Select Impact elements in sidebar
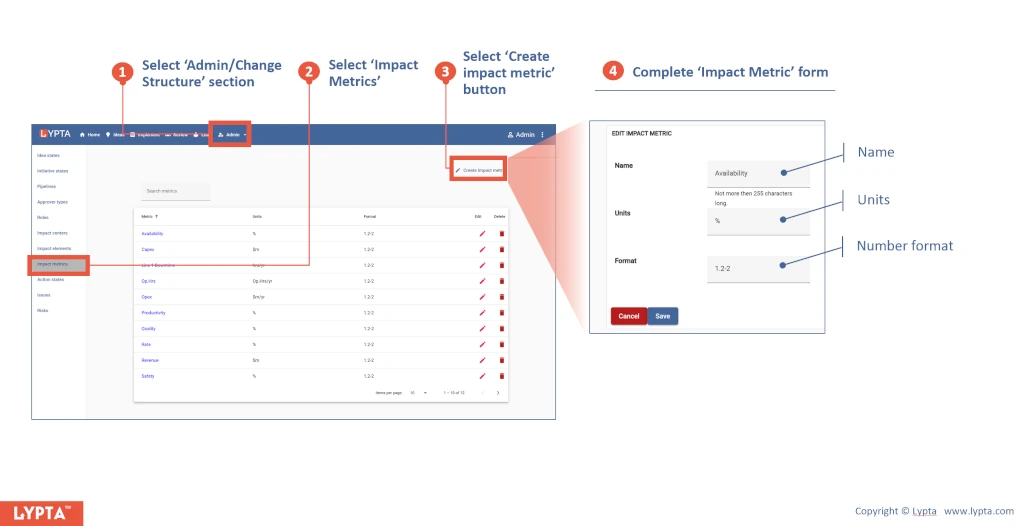Image resolution: width=1024 pixels, height=526 pixels. tap(54, 248)
